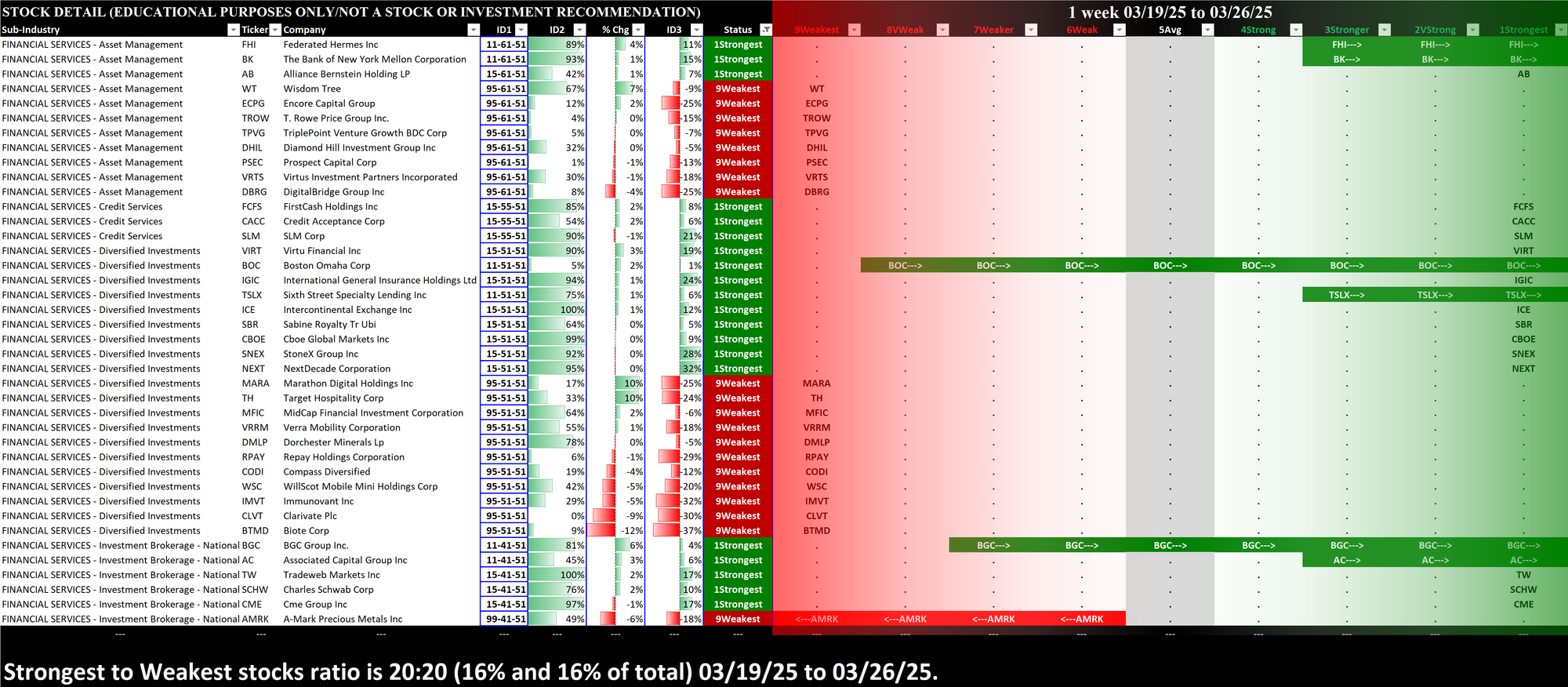Click the Strongest to Weakest stocks ratio text
The height and width of the screenshot is (687, 1568).
pyautogui.click(x=471, y=672)
